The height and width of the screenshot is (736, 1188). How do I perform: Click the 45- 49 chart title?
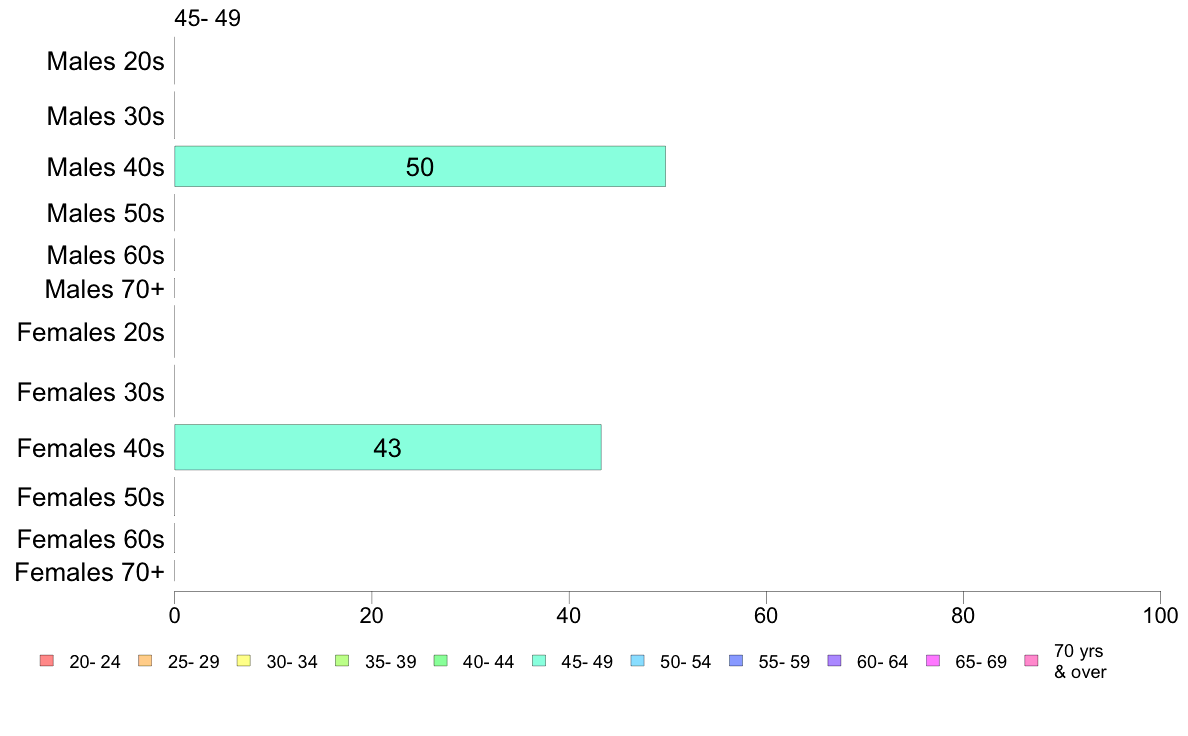coord(208,18)
